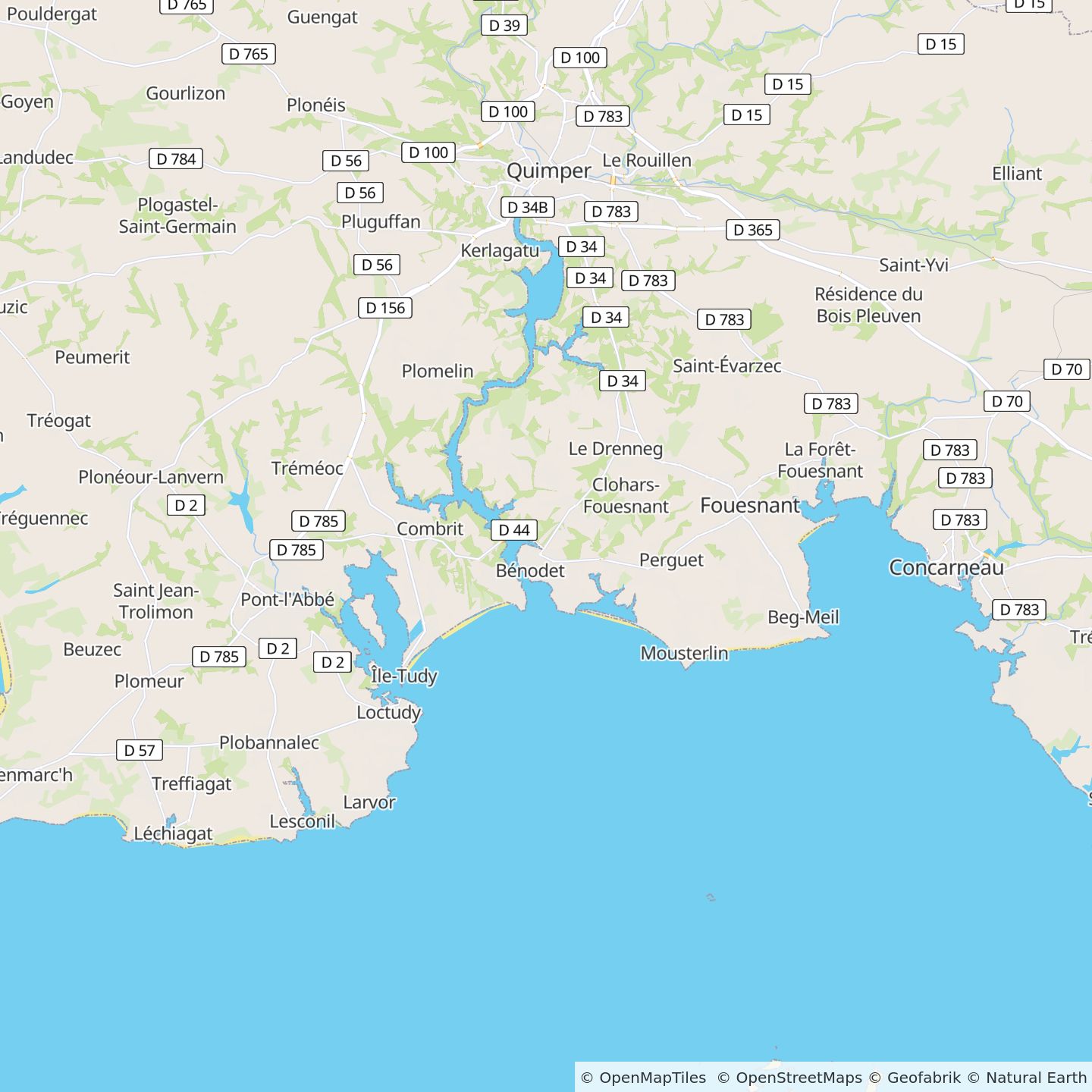This screenshot has width=1092, height=1092.
Task: Click the D 365 road shield
Action: (752, 230)
